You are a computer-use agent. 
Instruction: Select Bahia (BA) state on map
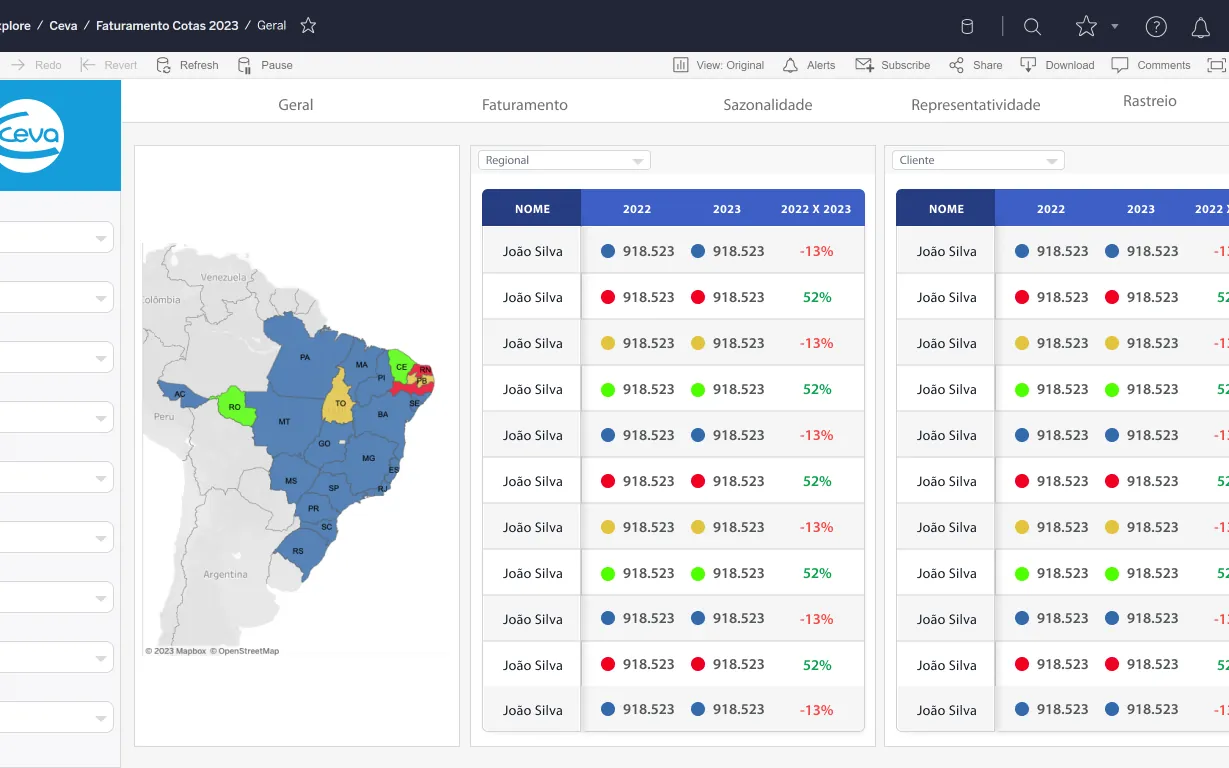pyautogui.click(x=382, y=414)
